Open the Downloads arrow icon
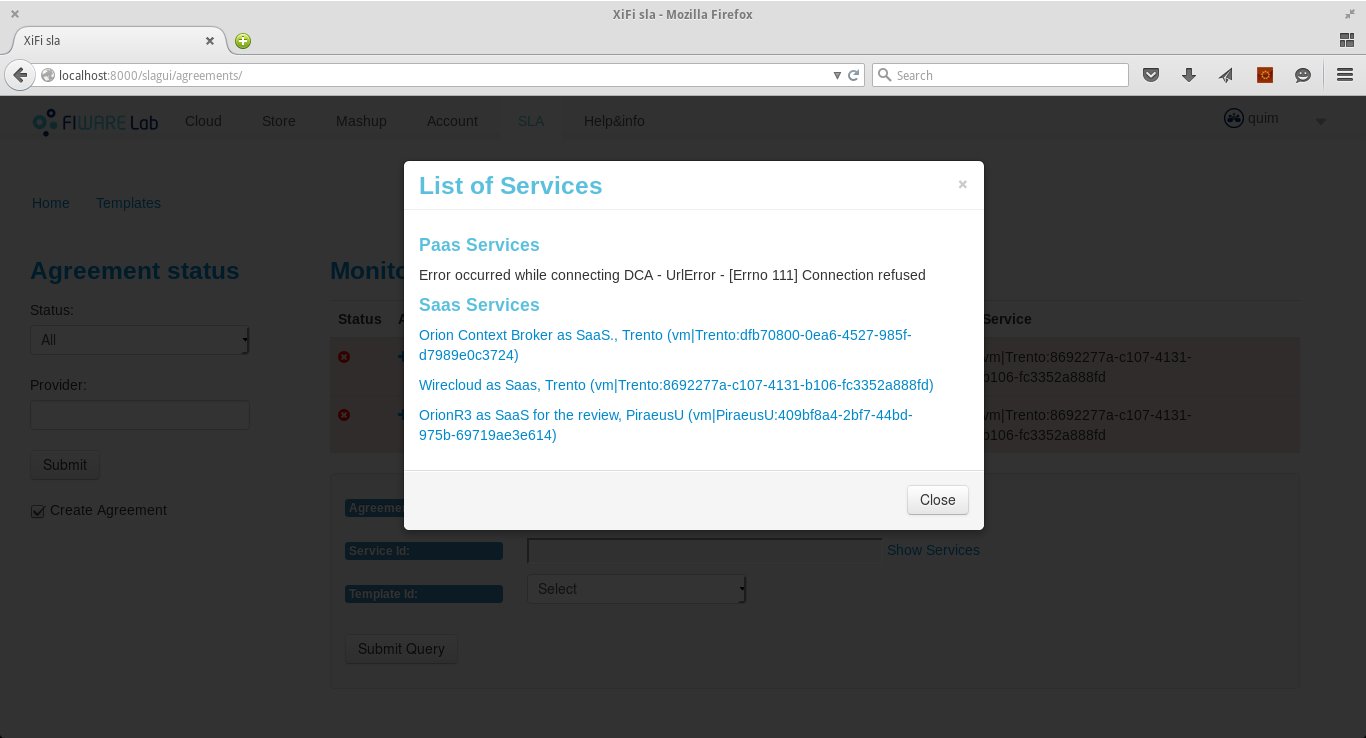 [x=1189, y=75]
